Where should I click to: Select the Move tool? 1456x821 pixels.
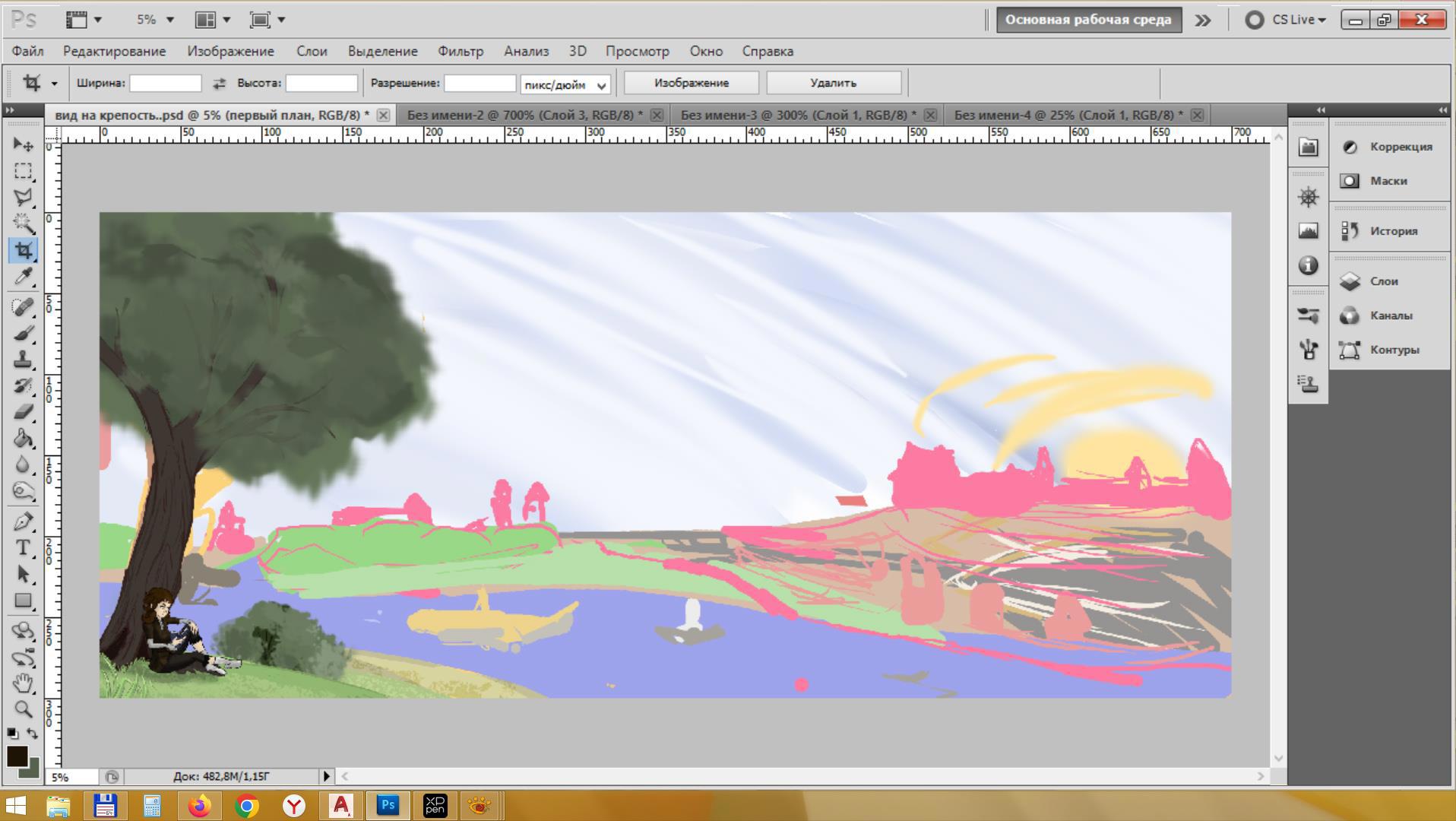point(23,144)
